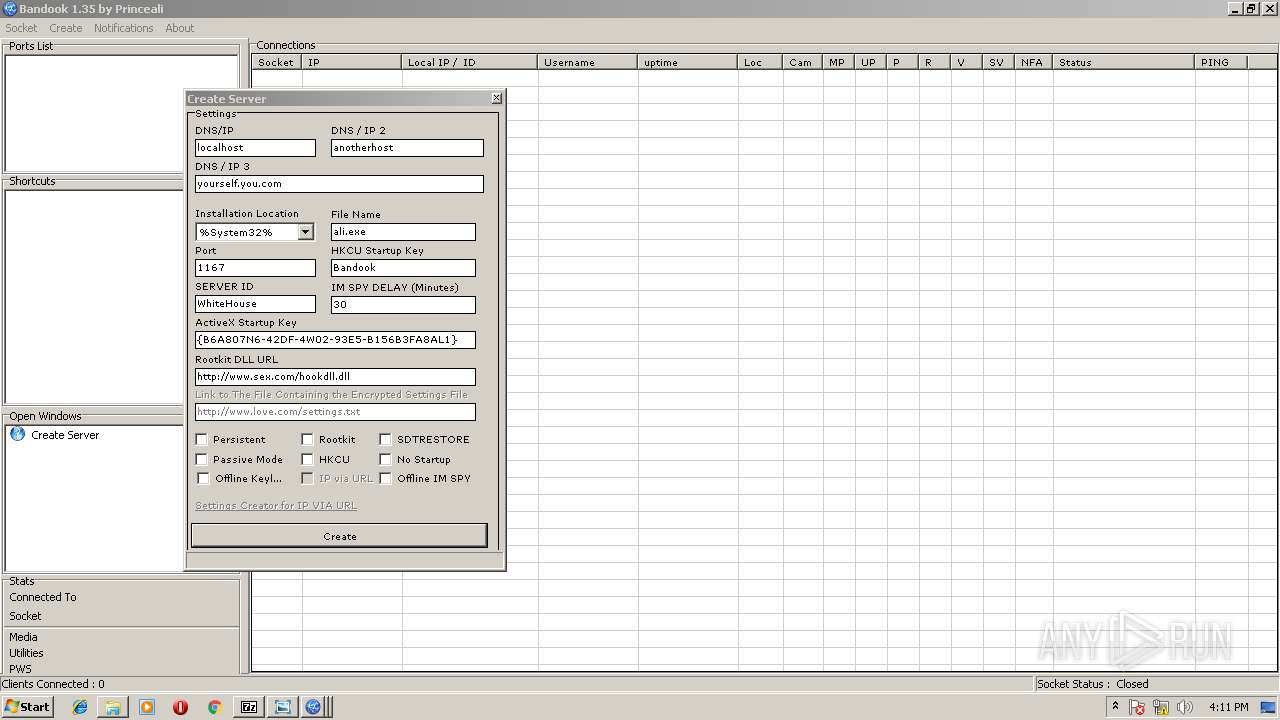The height and width of the screenshot is (720, 1280).
Task: Click the DNS / IP 3 field yourself.you.com
Action: click(339, 184)
